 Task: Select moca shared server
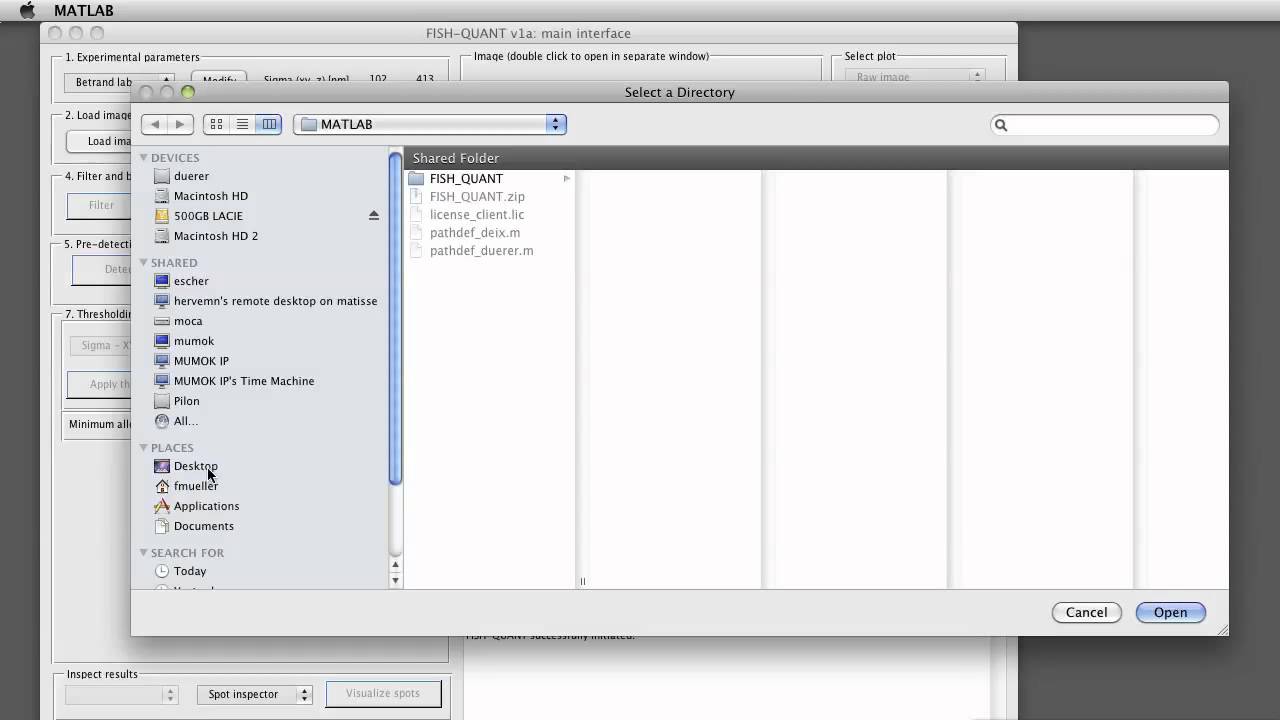[188, 321]
